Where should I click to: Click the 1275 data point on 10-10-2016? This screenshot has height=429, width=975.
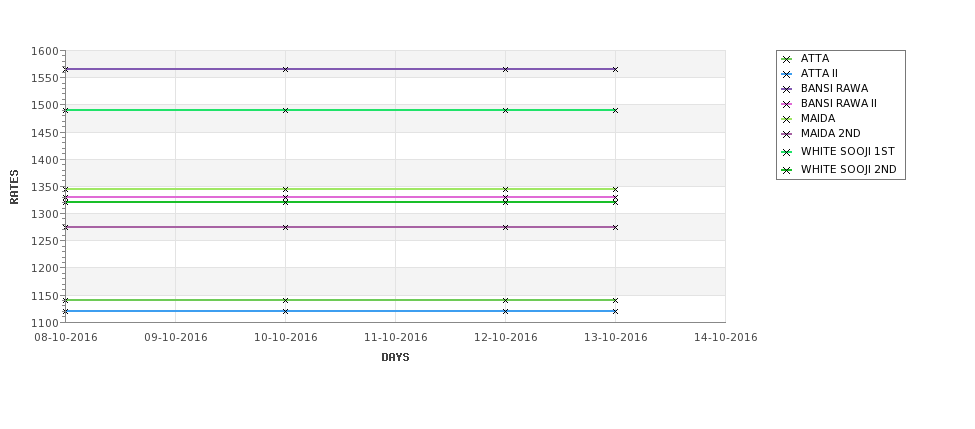coord(285,227)
